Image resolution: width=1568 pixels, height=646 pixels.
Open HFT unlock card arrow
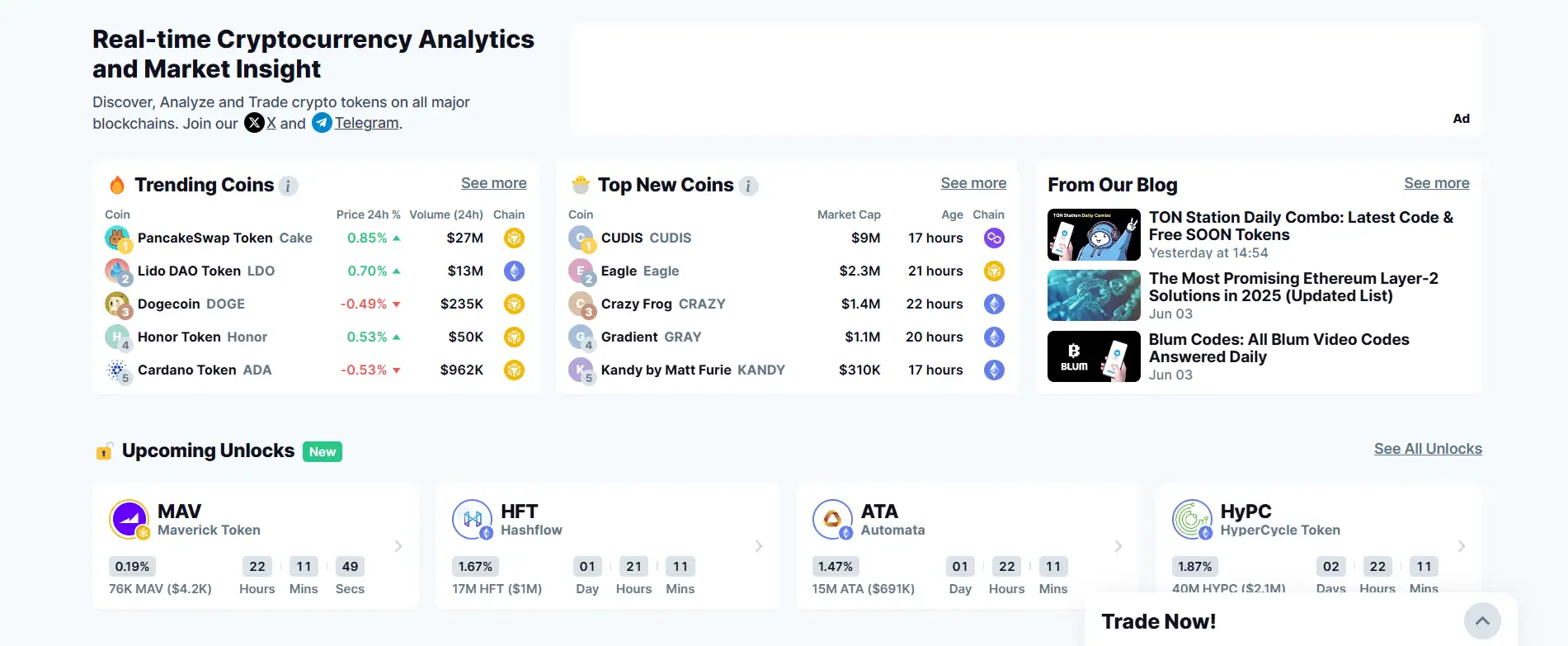759,546
